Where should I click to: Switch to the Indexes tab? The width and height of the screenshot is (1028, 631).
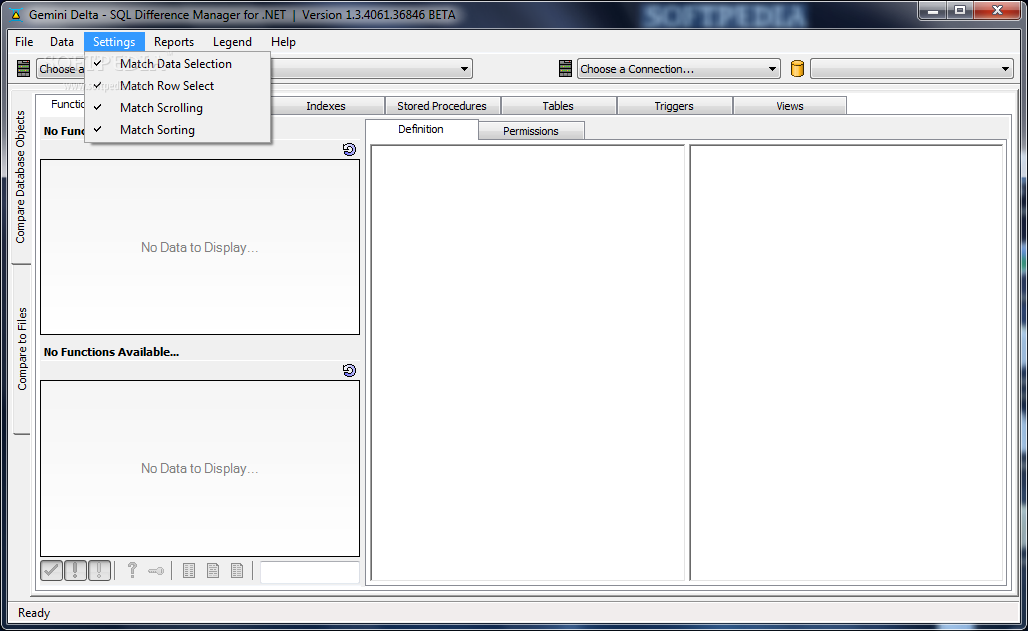tap(326, 106)
